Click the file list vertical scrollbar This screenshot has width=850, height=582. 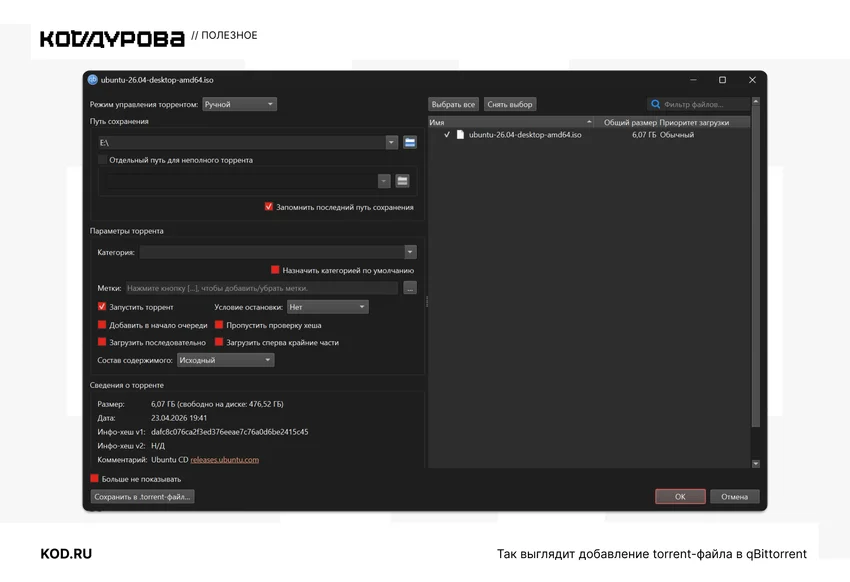tap(756, 266)
